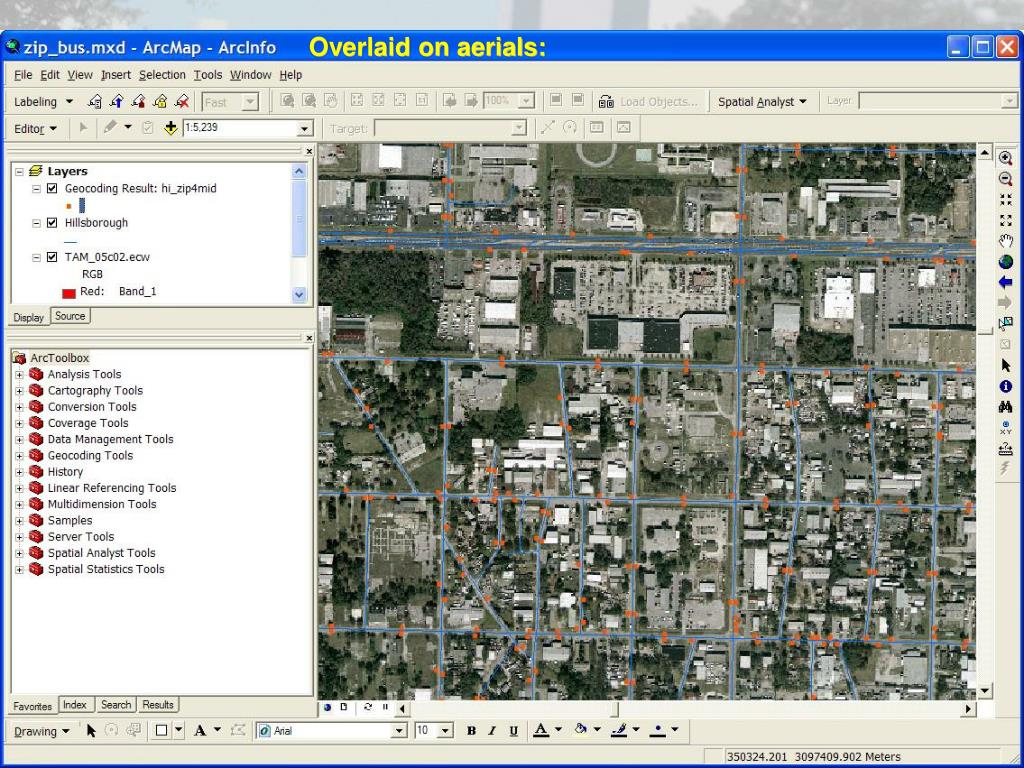Open the Window menu
The image size is (1024, 768).
pyautogui.click(x=250, y=75)
